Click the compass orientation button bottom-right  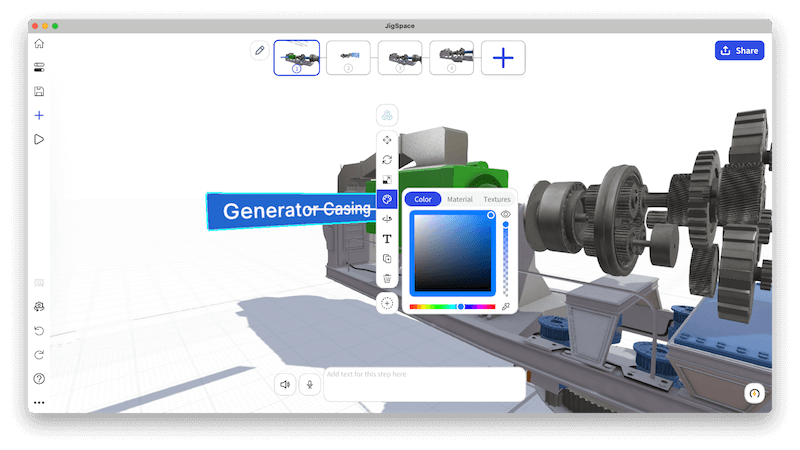pos(755,393)
